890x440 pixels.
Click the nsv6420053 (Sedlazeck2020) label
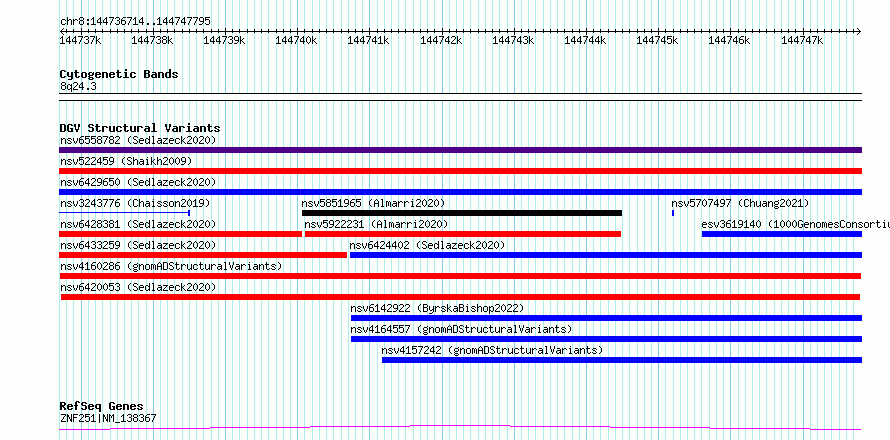pos(138,287)
